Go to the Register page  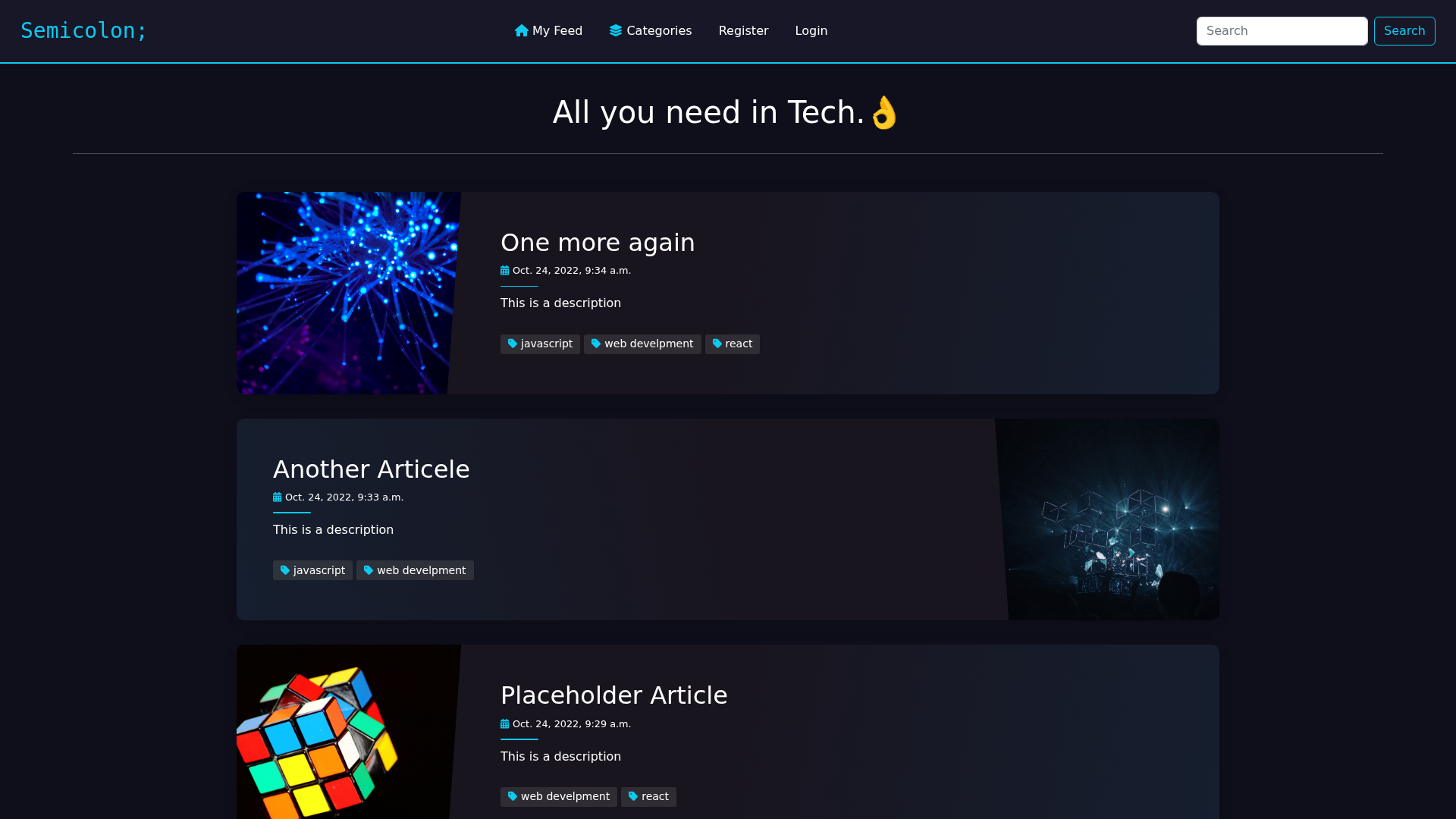point(743,30)
